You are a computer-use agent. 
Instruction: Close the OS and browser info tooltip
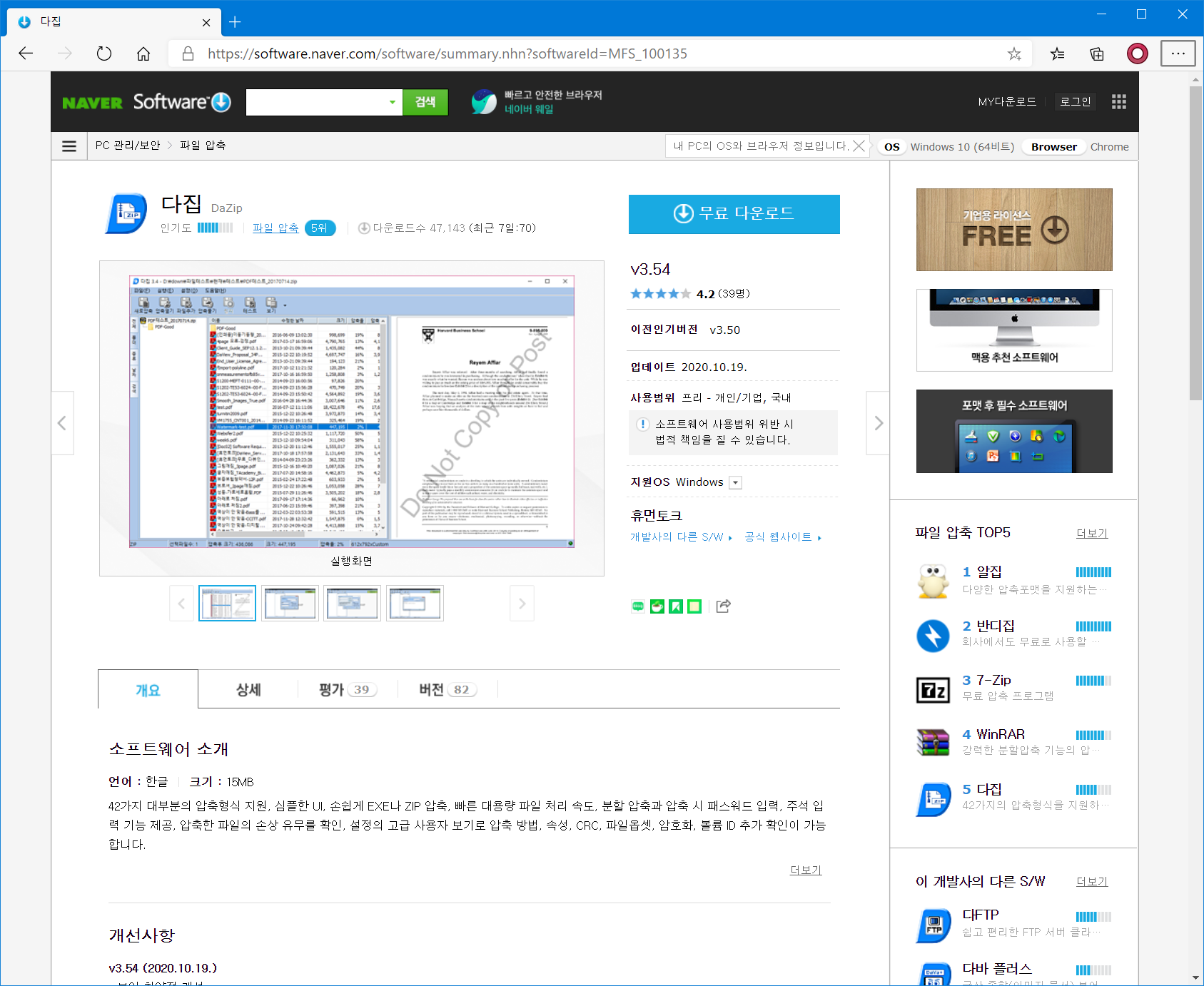(859, 146)
